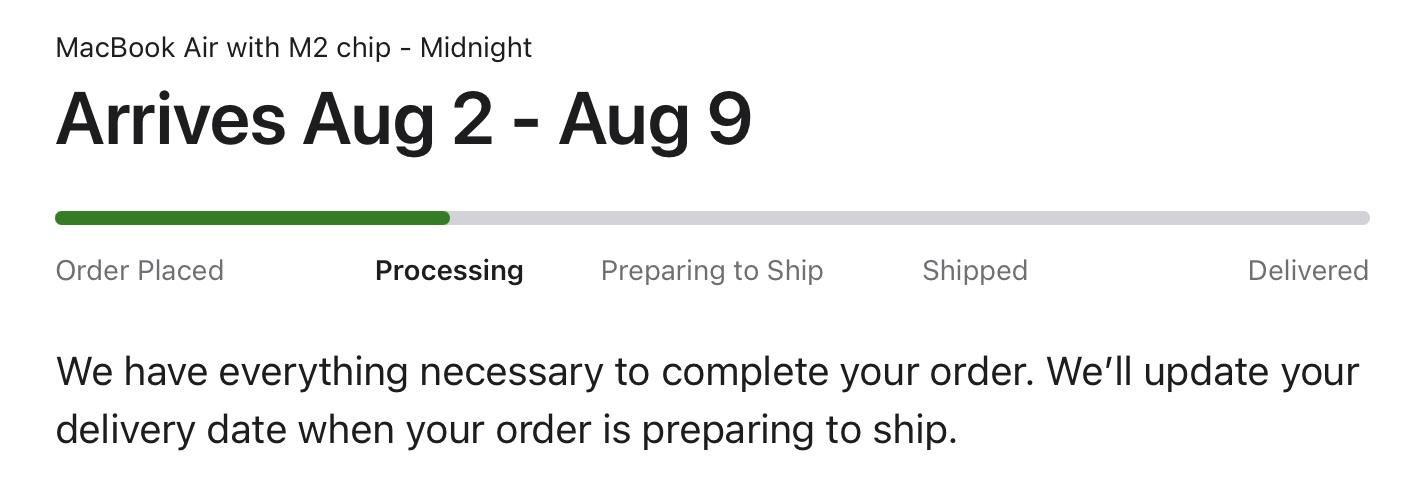Viewport: 1404px width, 496px height.
Task: Click "is preparing to ship." ending the message
Action: (785, 430)
